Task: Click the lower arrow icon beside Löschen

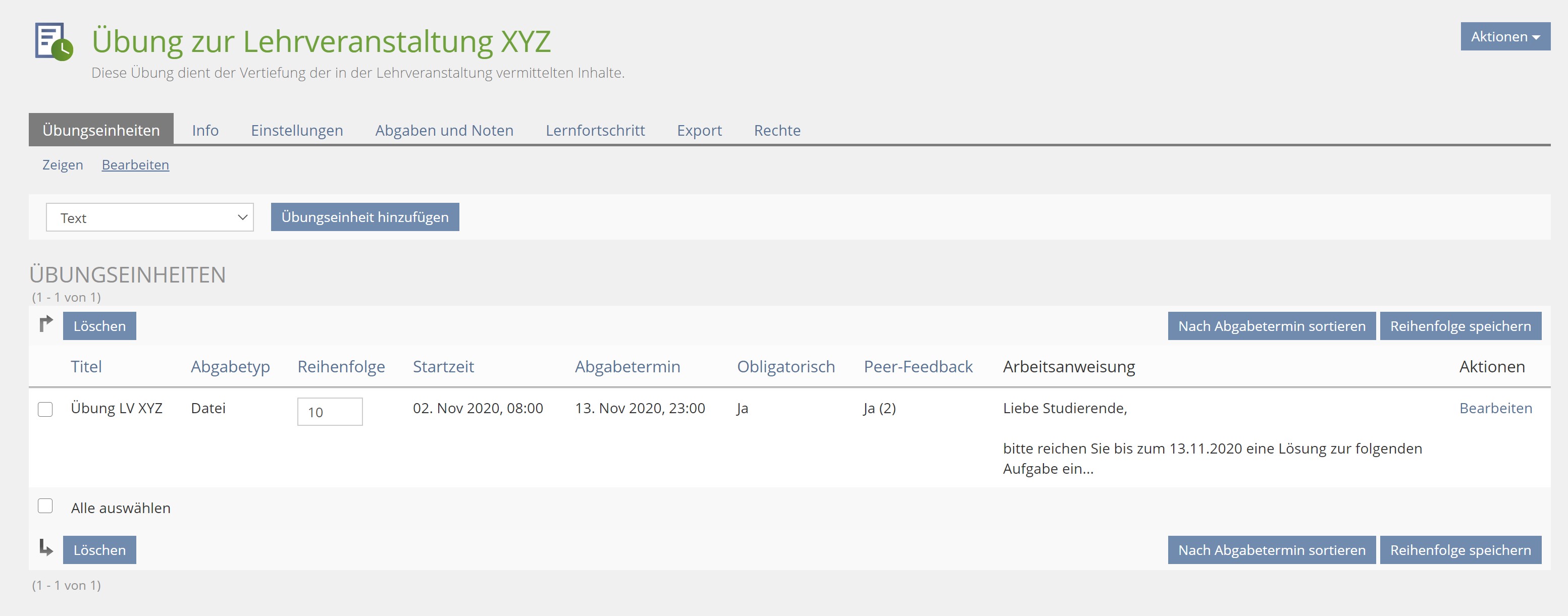Action: (x=45, y=548)
